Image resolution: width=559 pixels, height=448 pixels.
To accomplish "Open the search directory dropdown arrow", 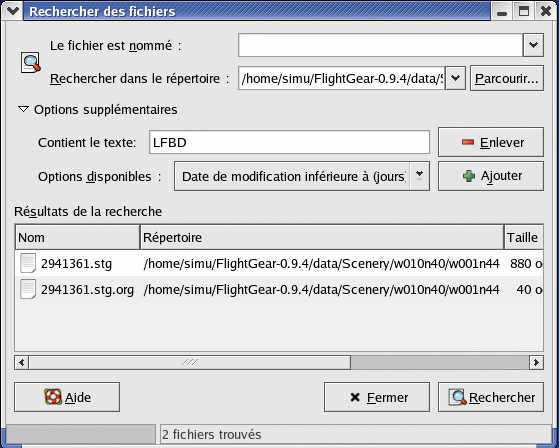I will point(455,78).
